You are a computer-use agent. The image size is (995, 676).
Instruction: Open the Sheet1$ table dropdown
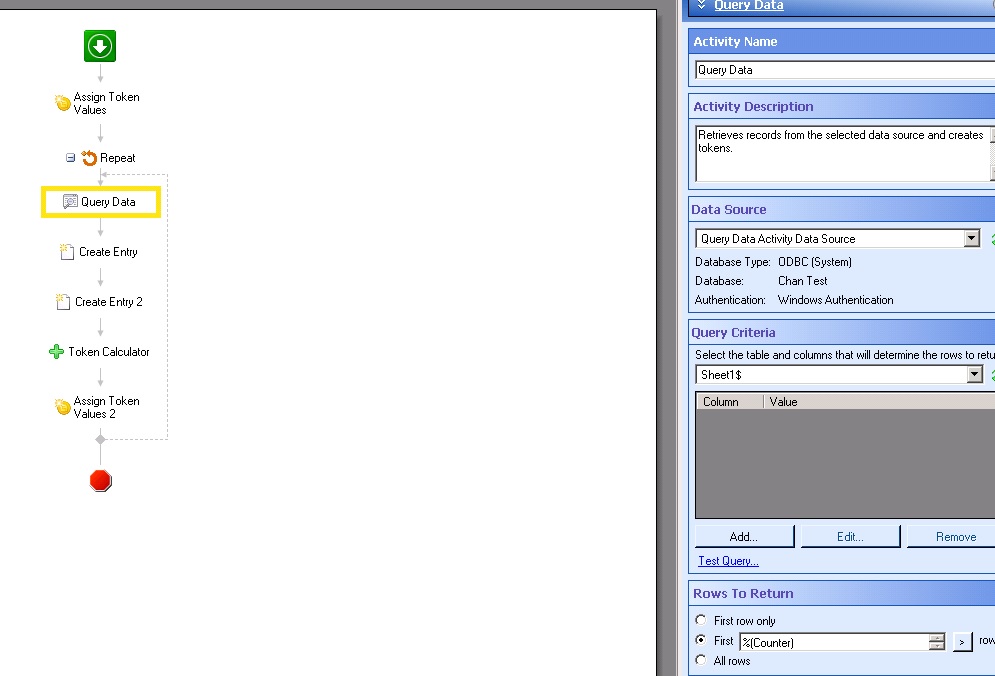(x=975, y=374)
